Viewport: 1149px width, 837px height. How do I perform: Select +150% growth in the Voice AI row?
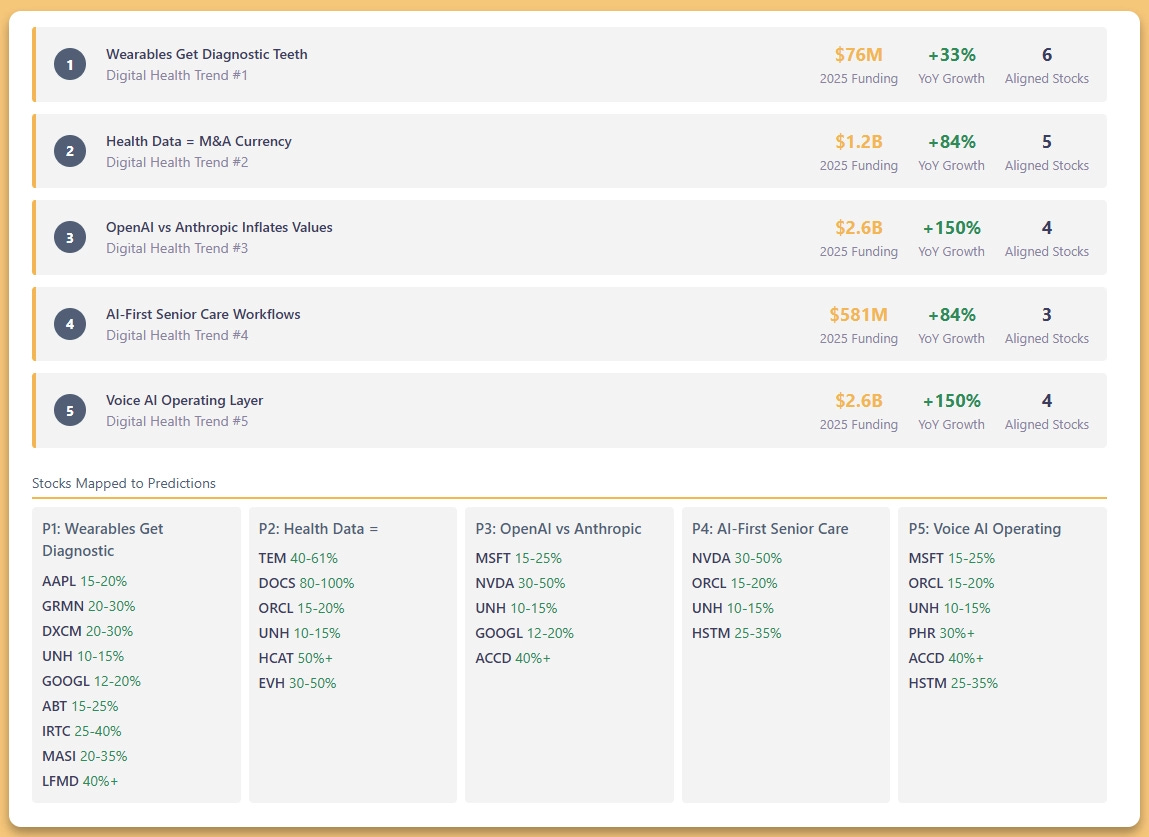[x=952, y=401]
